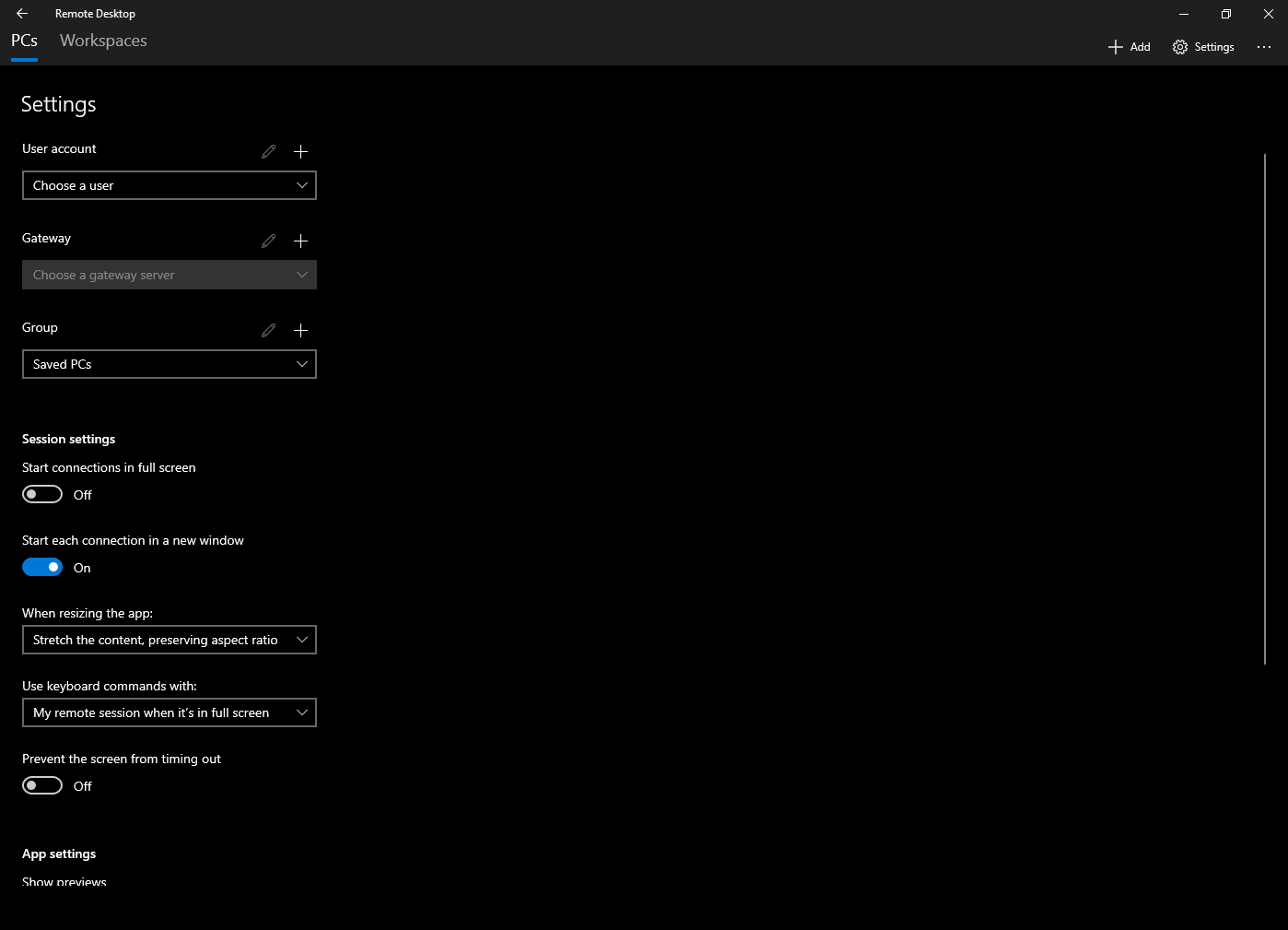1288x930 pixels.
Task: Click the edit pencil next to Group
Action: click(268, 330)
